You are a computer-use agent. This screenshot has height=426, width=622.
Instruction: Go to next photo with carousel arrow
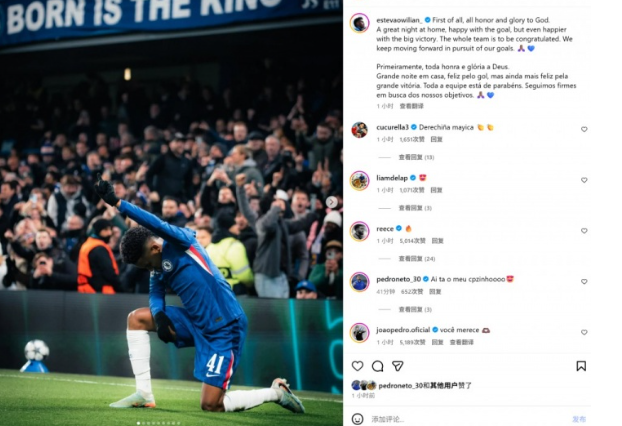(x=332, y=202)
